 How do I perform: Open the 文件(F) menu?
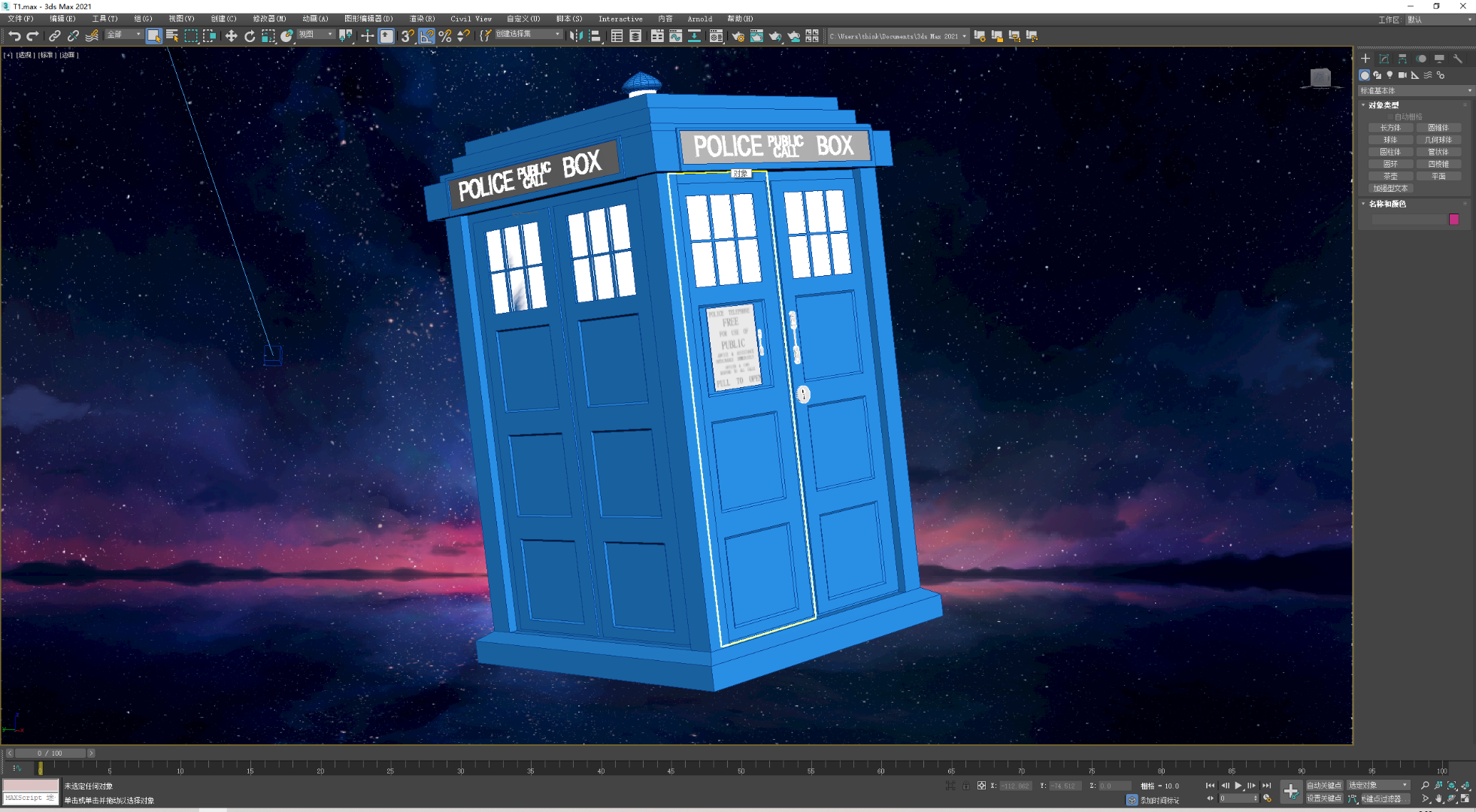(20, 19)
